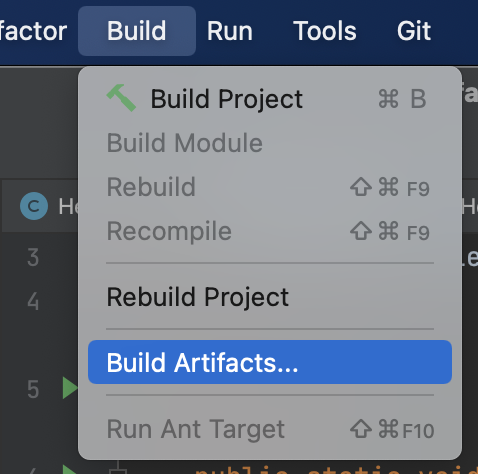
Task: Open the Tools menu
Action: click(325, 31)
